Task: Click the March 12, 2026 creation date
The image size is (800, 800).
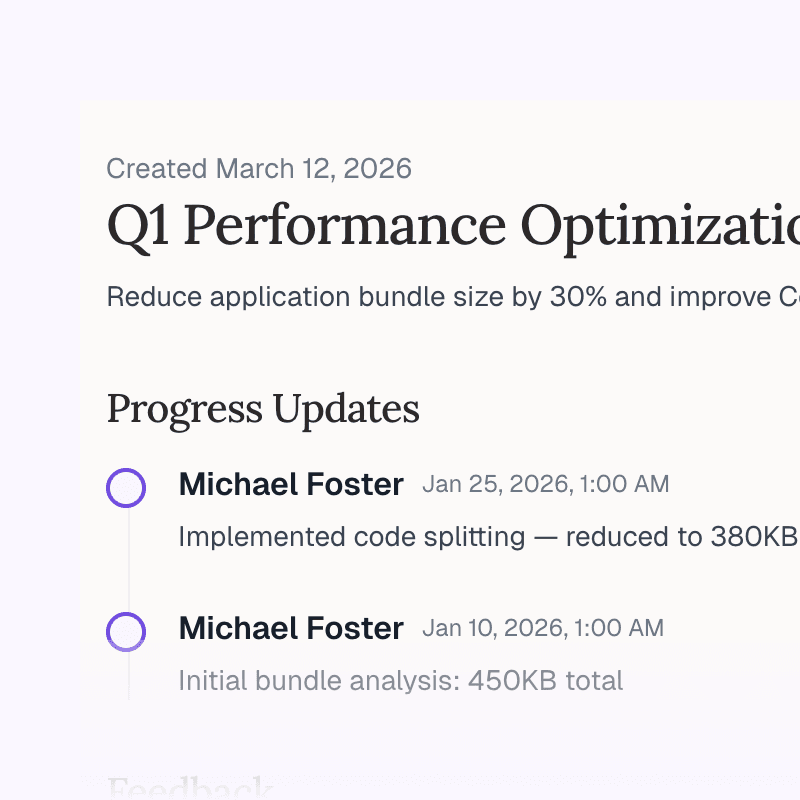Action: click(x=314, y=169)
